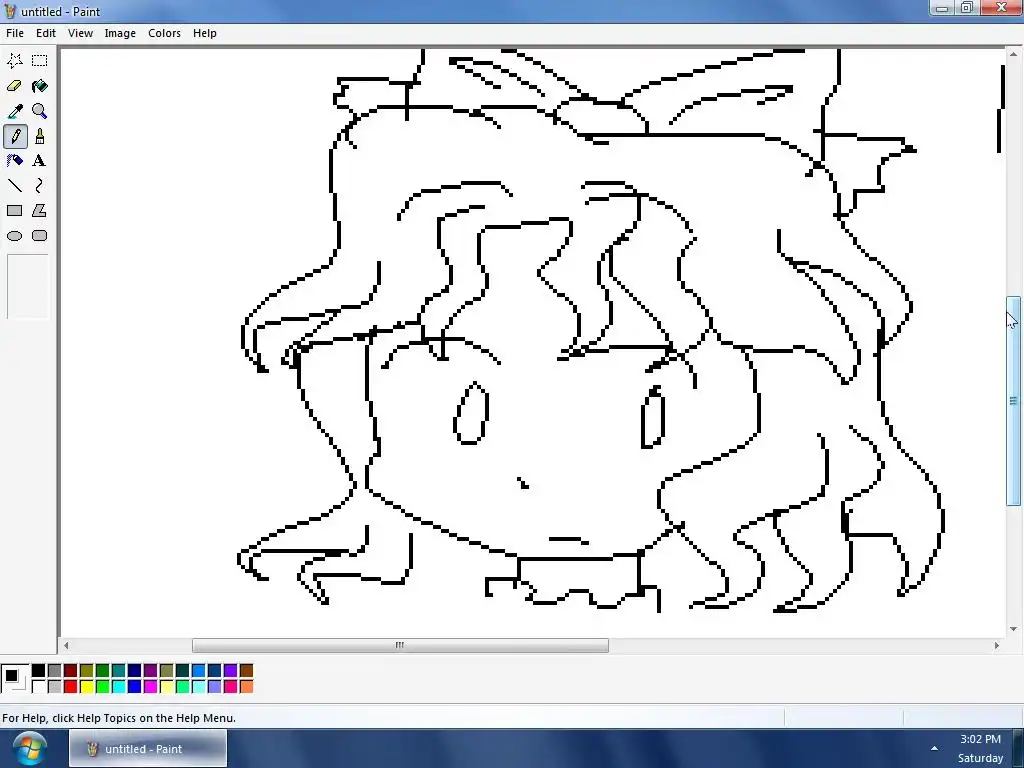This screenshot has width=1024, height=768.
Task: Click the Paint icon in the title bar
Action: (10, 11)
